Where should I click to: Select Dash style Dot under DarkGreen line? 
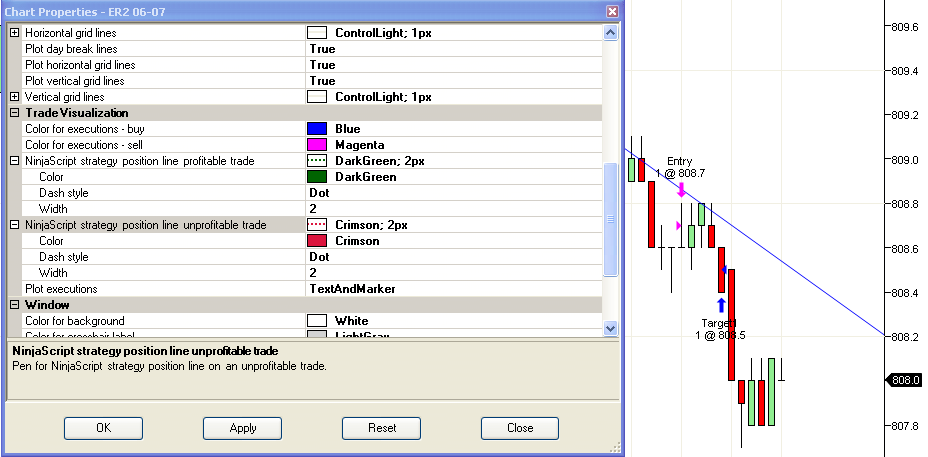pyautogui.click(x=320, y=193)
